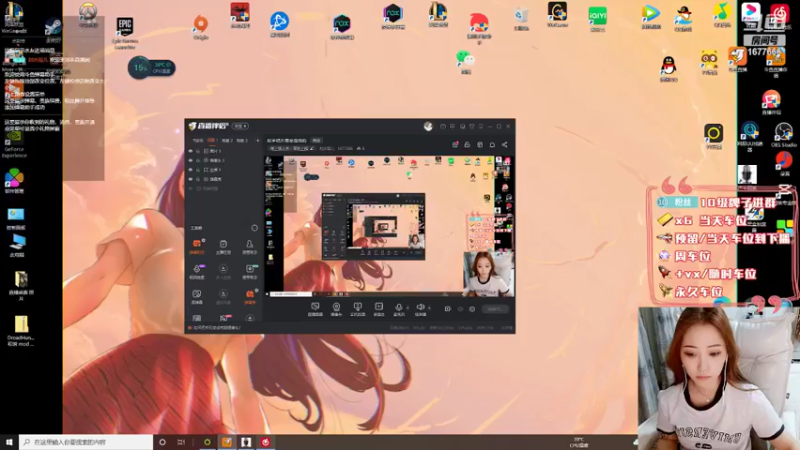This screenshot has height=450, width=800.
Task: Open the Windows Start menu
Action: pyautogui.click(x=9, y=442)
